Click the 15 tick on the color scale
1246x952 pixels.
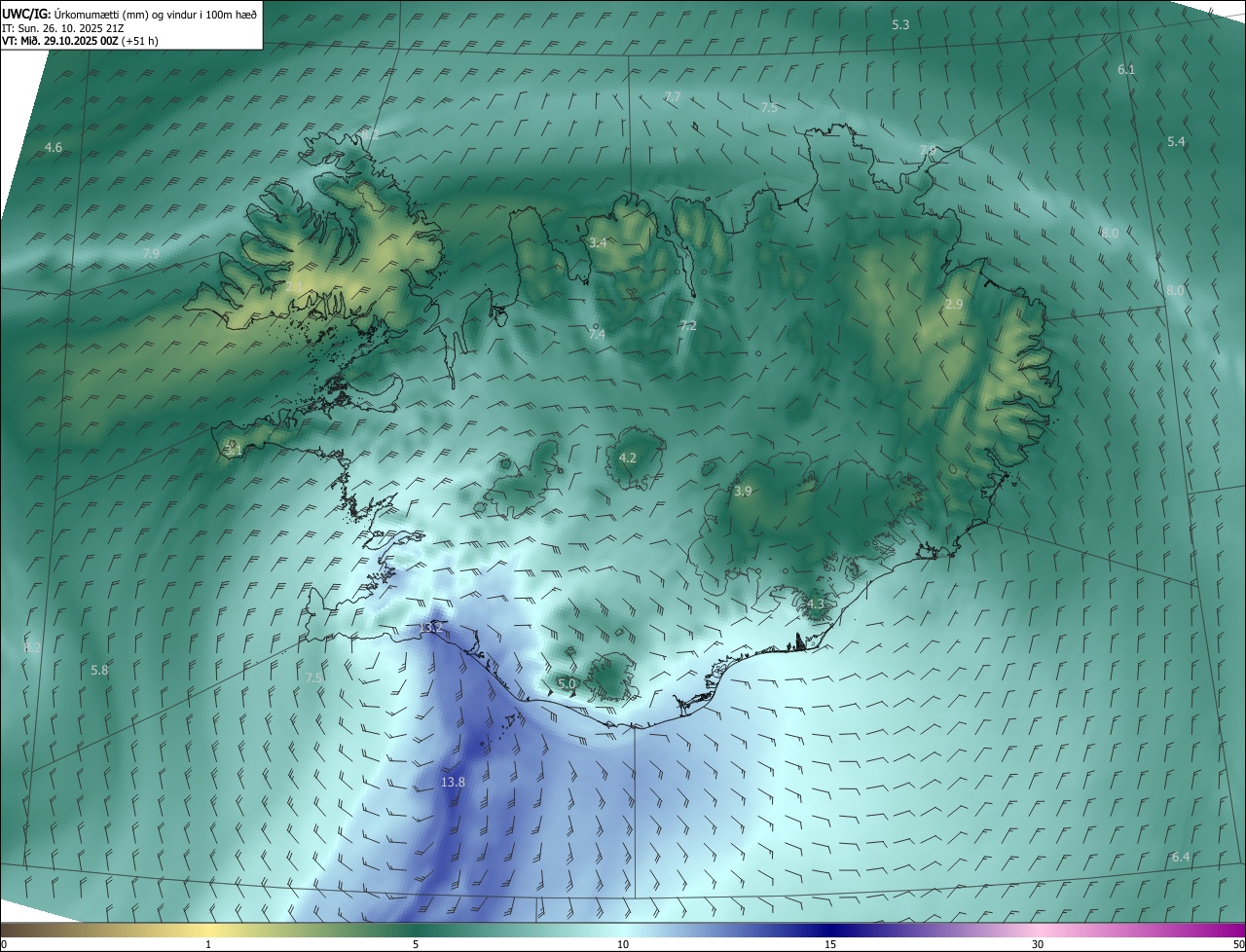click(x=830, y=945)
